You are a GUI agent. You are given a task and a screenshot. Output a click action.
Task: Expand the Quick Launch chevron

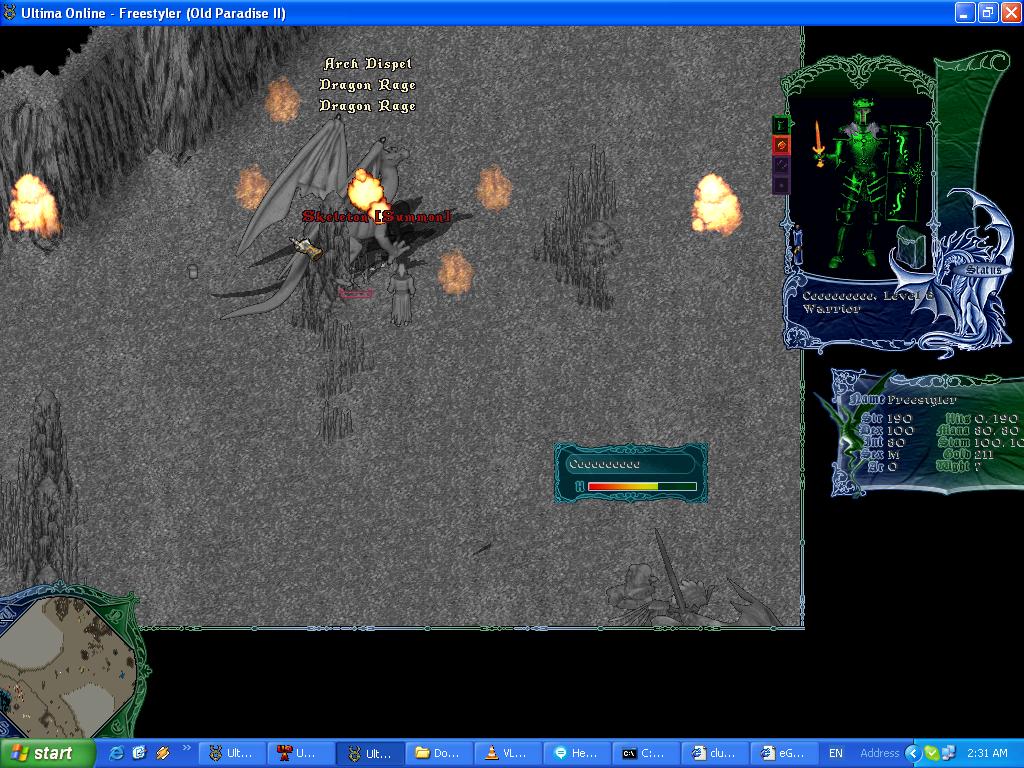coord(186,748)
